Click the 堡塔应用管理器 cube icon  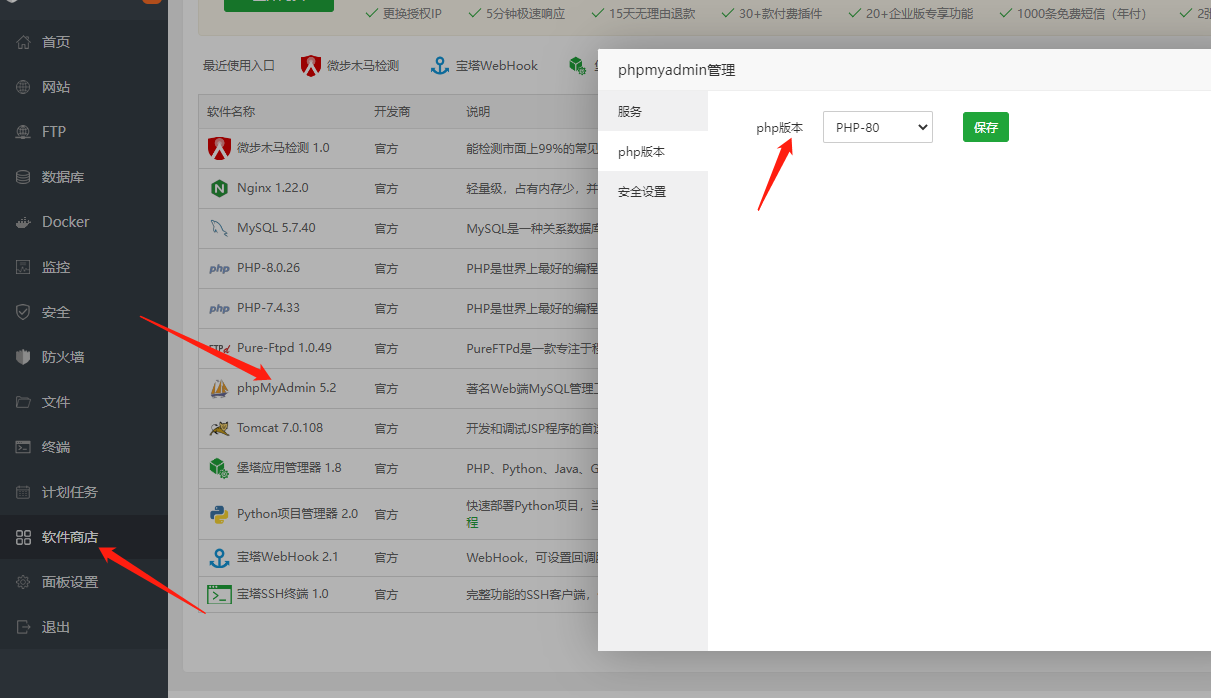click(x=219, y=468)
